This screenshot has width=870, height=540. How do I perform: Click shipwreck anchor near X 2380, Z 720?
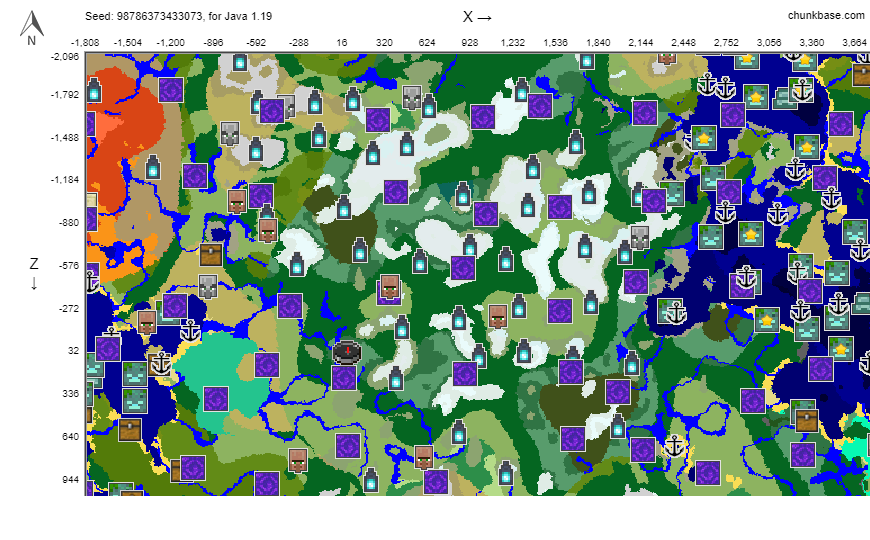click(x=674, y=446)
